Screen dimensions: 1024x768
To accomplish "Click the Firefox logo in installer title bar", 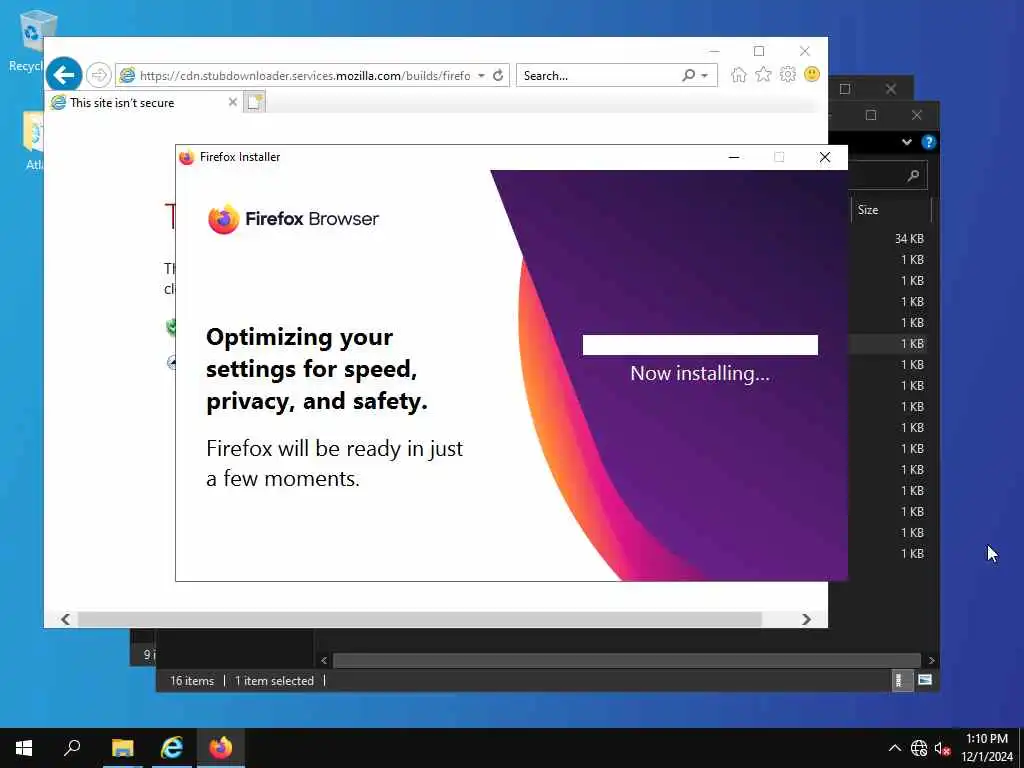I will (187, 157).
